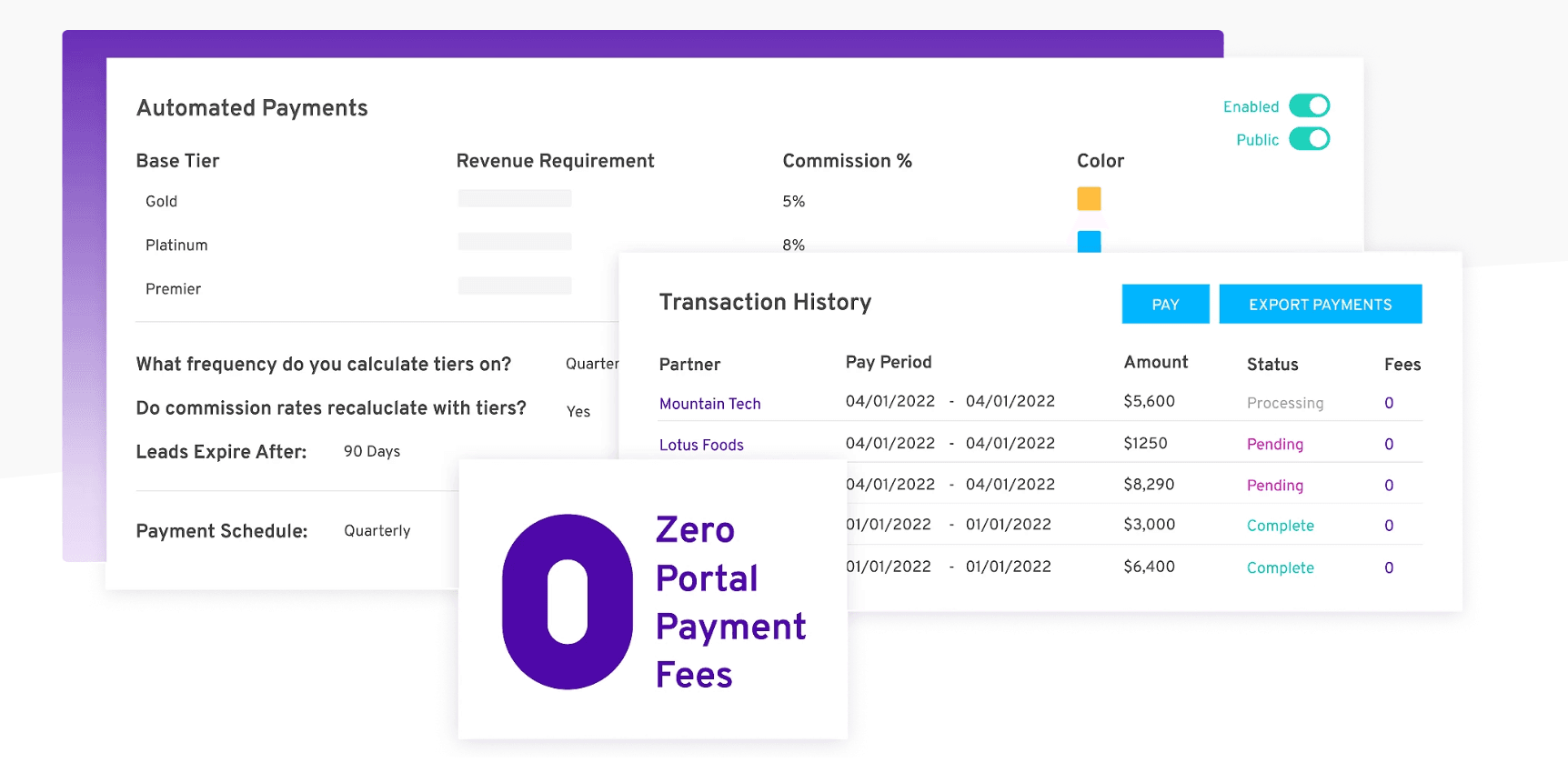Toggle the Enabled switch off
The width and height of the screenshot is (1568, 773).
pos(1309,106)
